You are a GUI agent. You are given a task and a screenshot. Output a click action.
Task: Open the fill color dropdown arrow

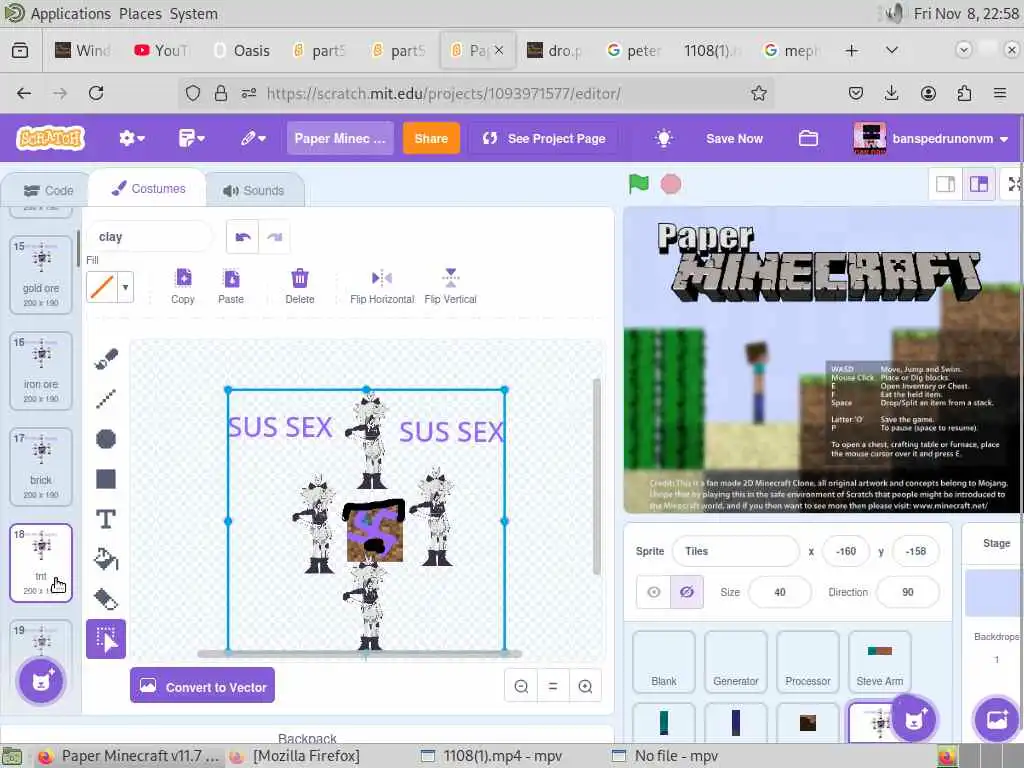(125, 287)
